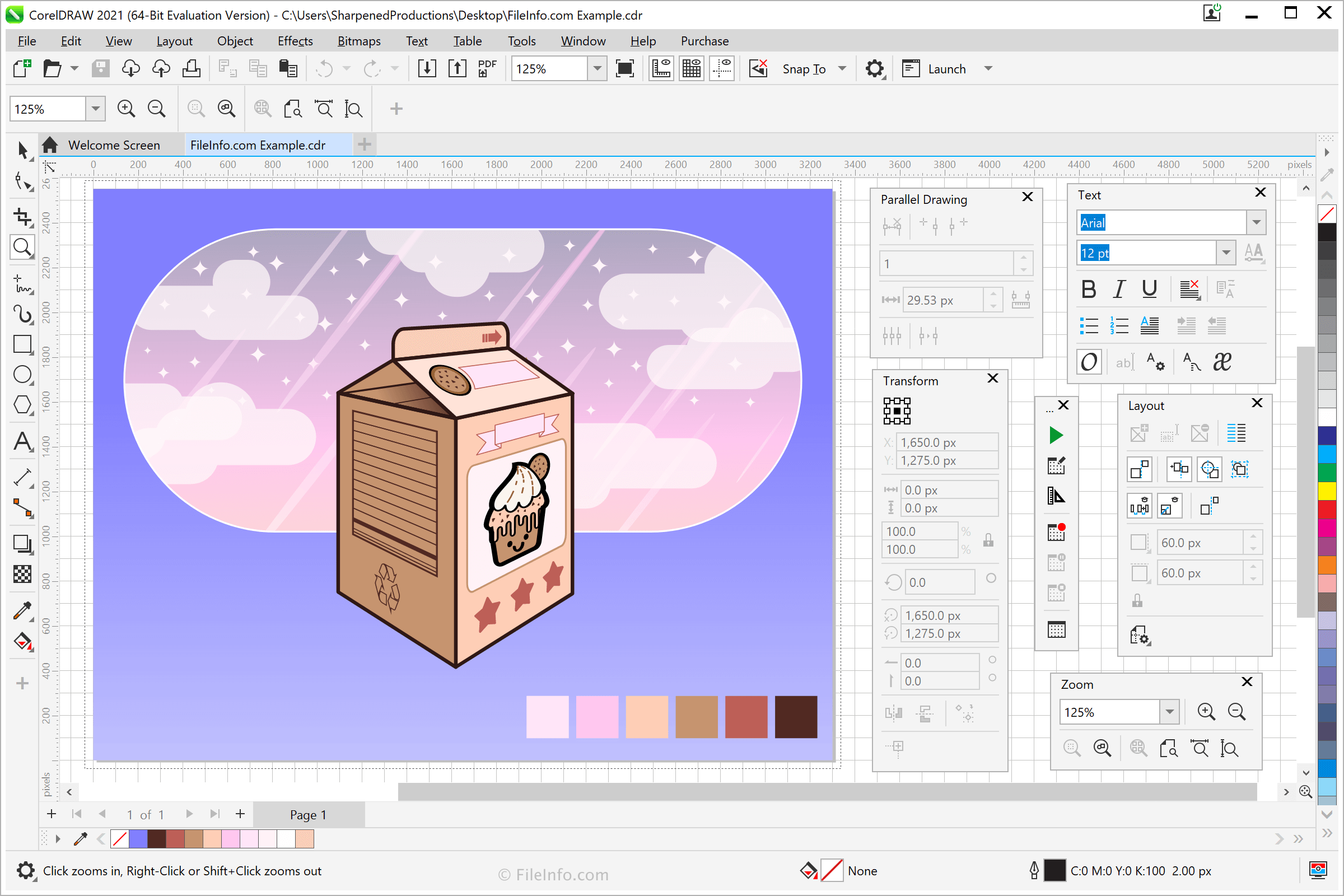Select the Text tool in the toolbox
The image size is (1344, 896).
pos(22,442)
